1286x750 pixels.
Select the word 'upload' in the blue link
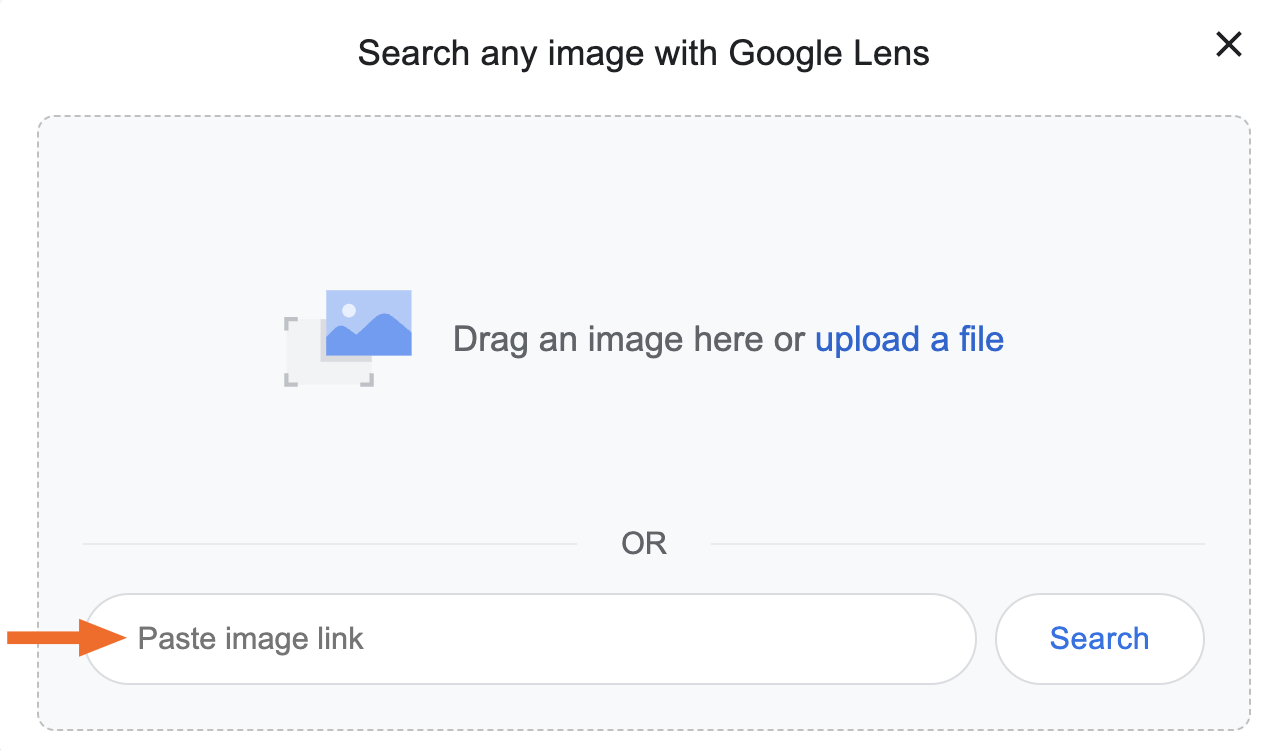868,339
